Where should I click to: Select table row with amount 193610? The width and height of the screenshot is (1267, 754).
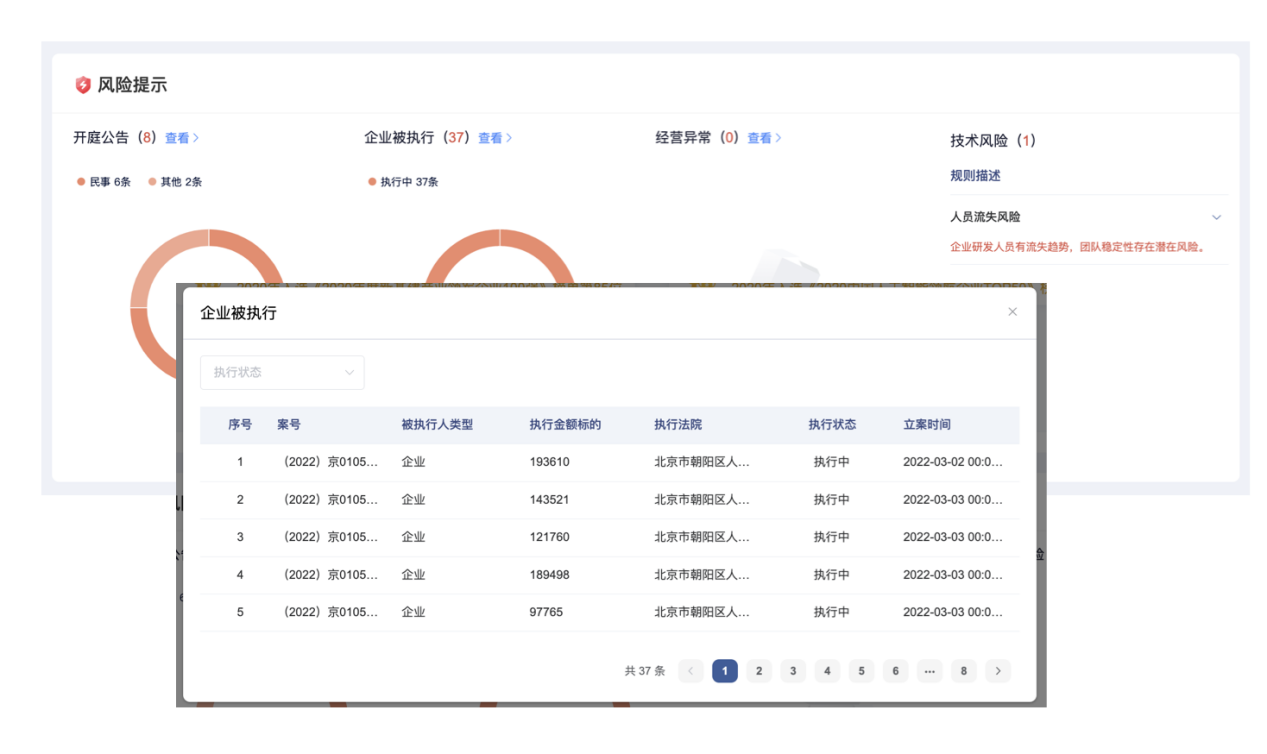(x=549, y=462)
